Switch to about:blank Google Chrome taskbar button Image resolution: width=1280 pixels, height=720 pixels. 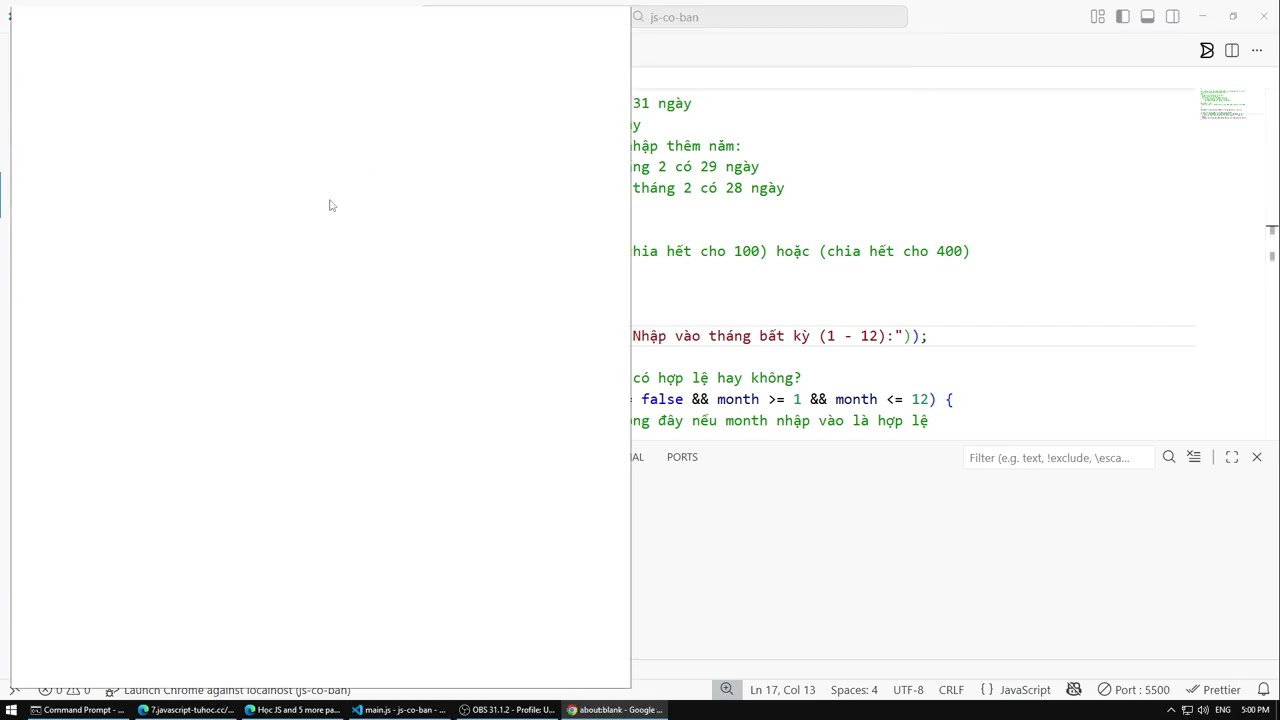pos(615,710)
